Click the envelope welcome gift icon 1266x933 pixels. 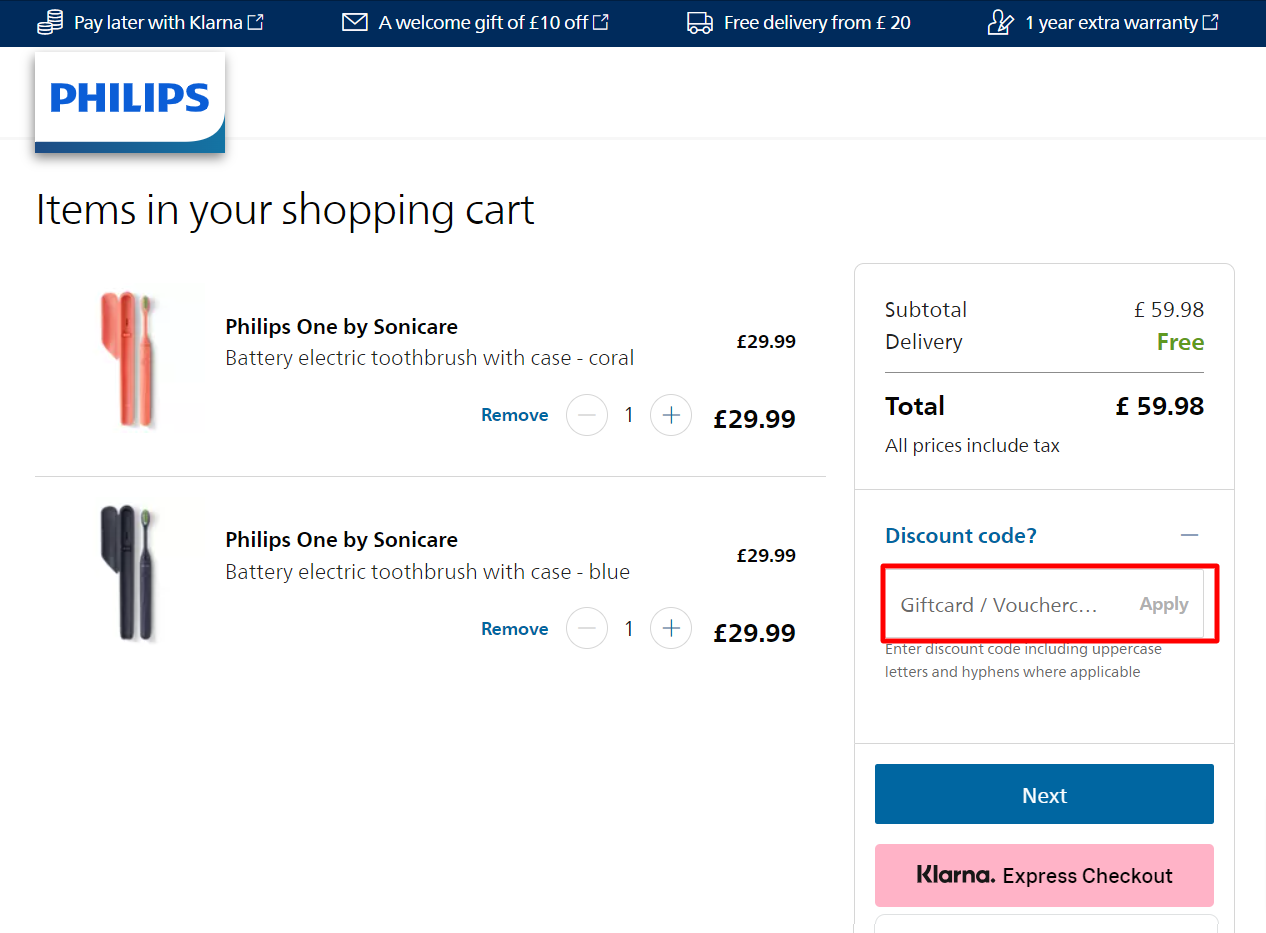click(355, 22)
